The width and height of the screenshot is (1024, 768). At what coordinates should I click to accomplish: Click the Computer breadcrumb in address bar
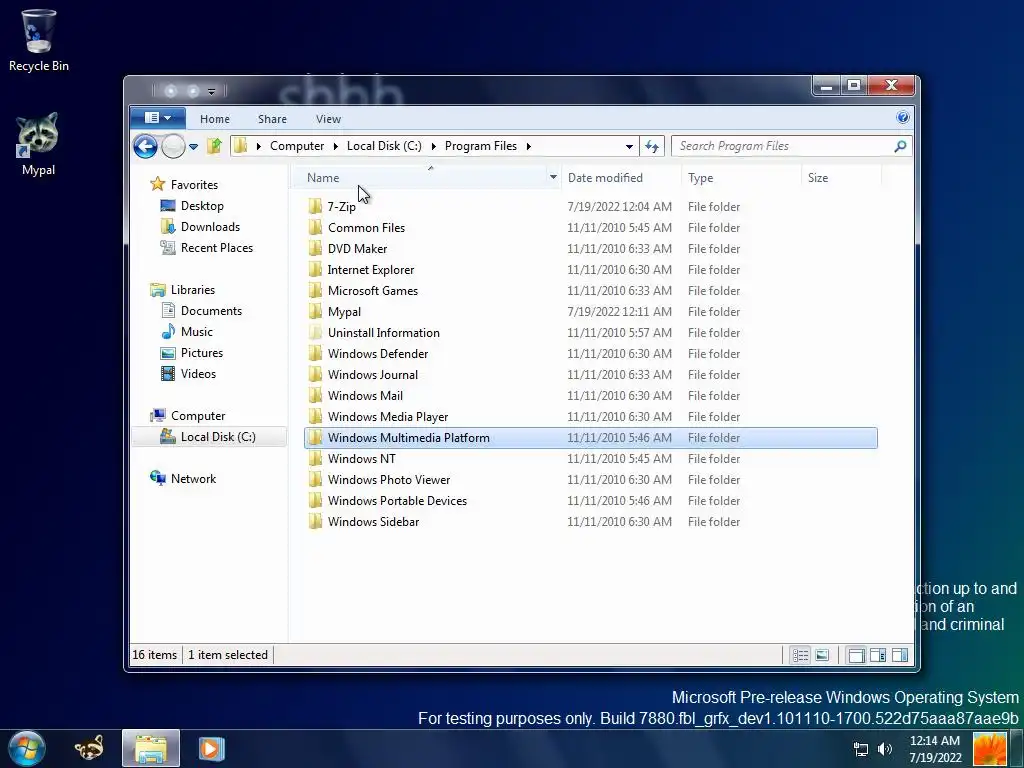click(297, 146)
